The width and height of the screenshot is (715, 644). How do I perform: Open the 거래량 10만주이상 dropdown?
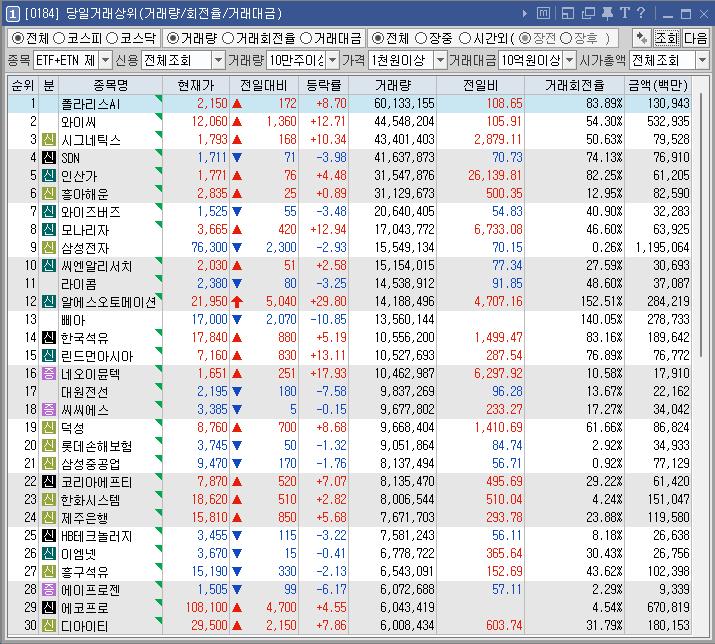coord(333,60)
